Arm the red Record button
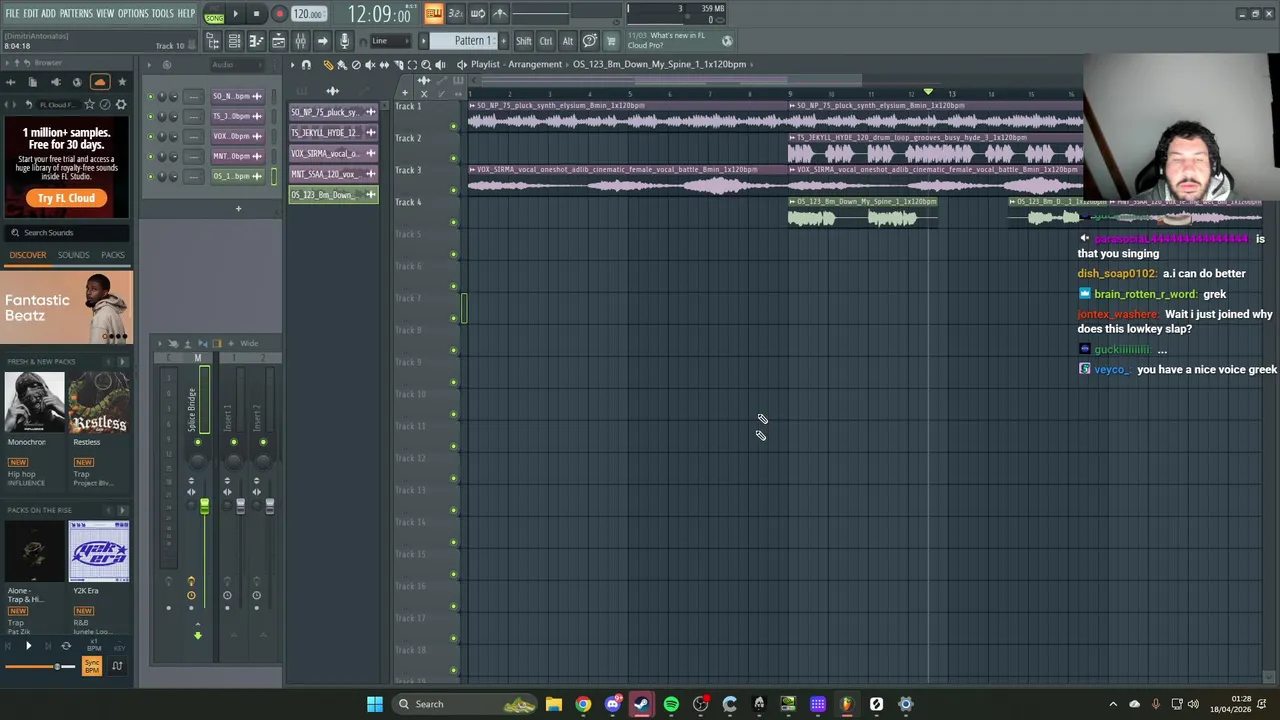This screenshot has height=720, width=1280. [279, 14]
